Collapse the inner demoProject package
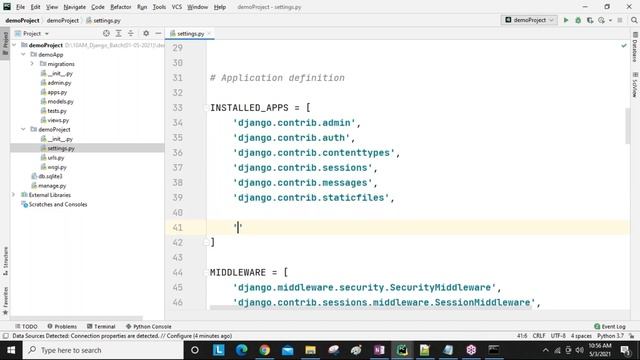The height and width of the screenshot is (360, 640). 23,129
